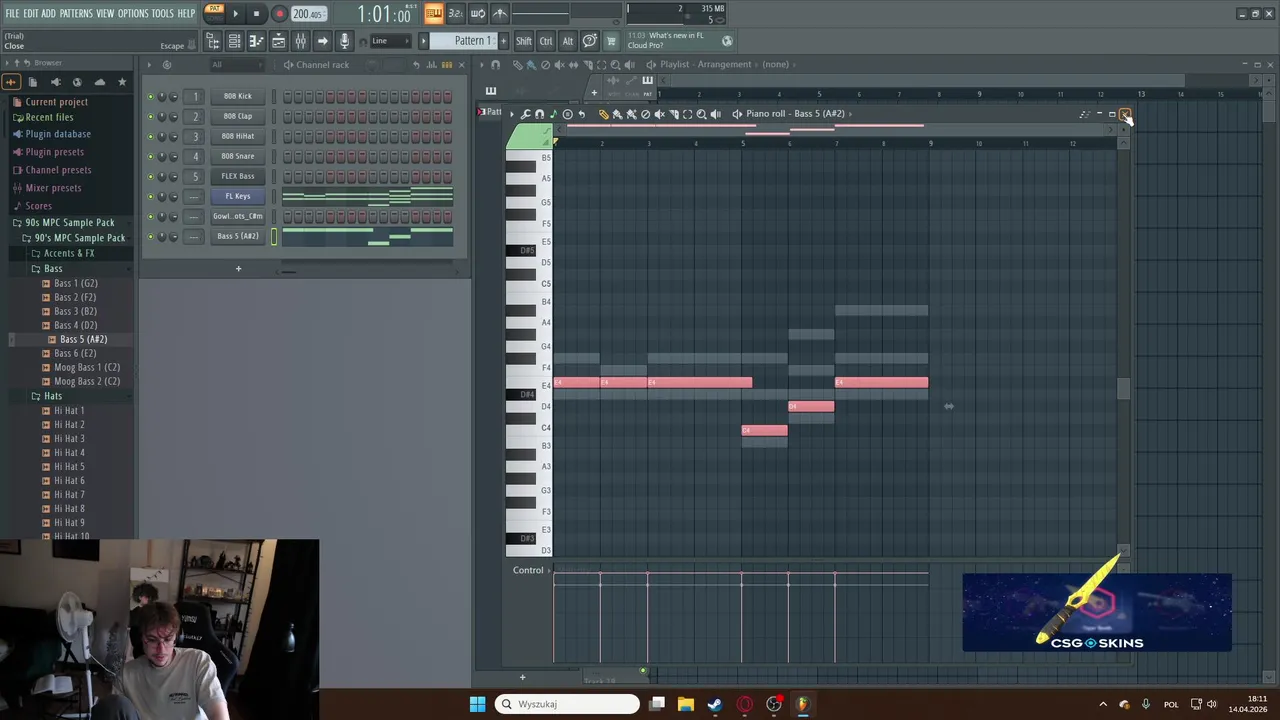1280x720 pixels.
Task: Click the Piano roll stamp icon
Action: click(x=568, y=114)
